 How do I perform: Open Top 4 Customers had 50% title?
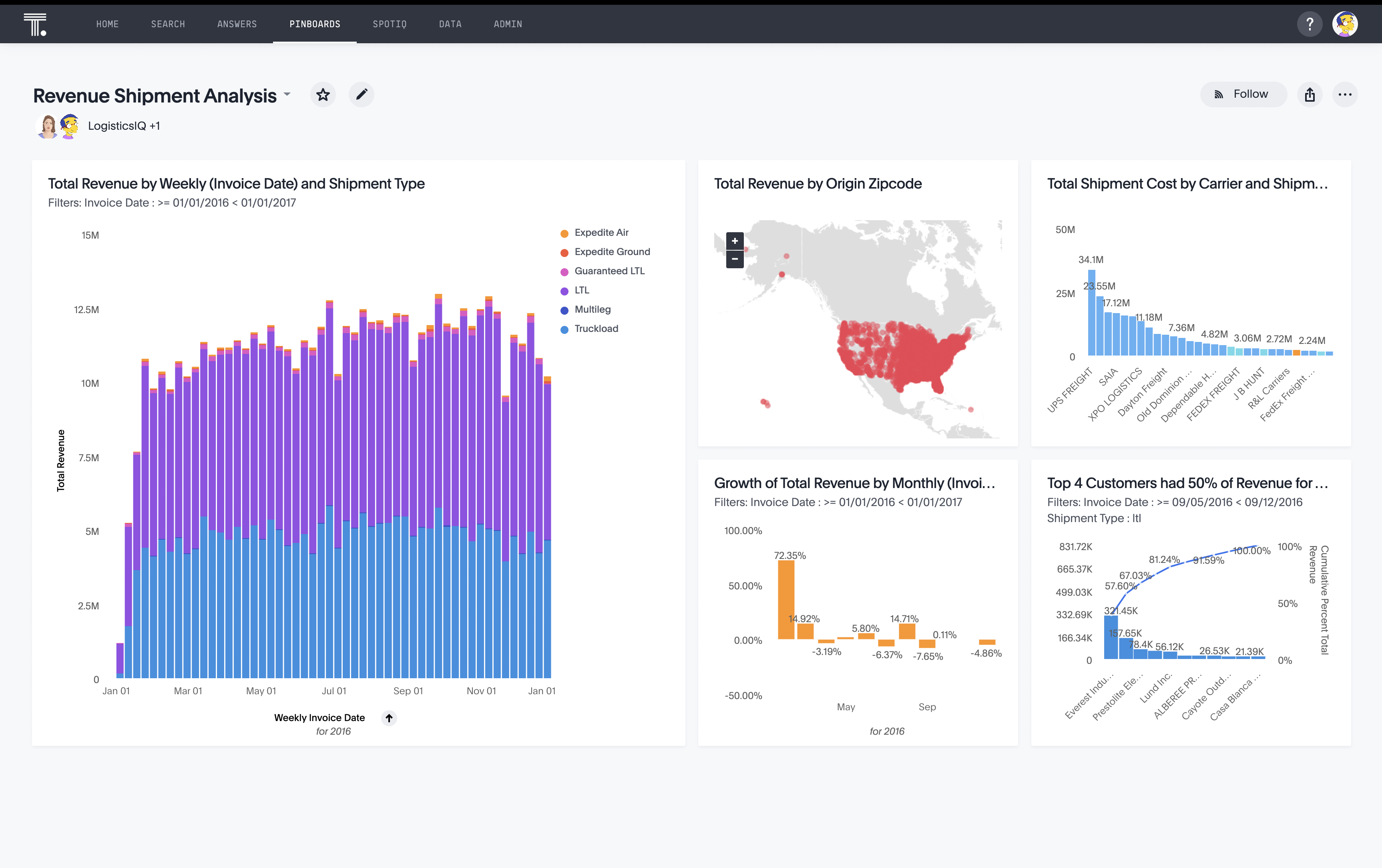1187,483
